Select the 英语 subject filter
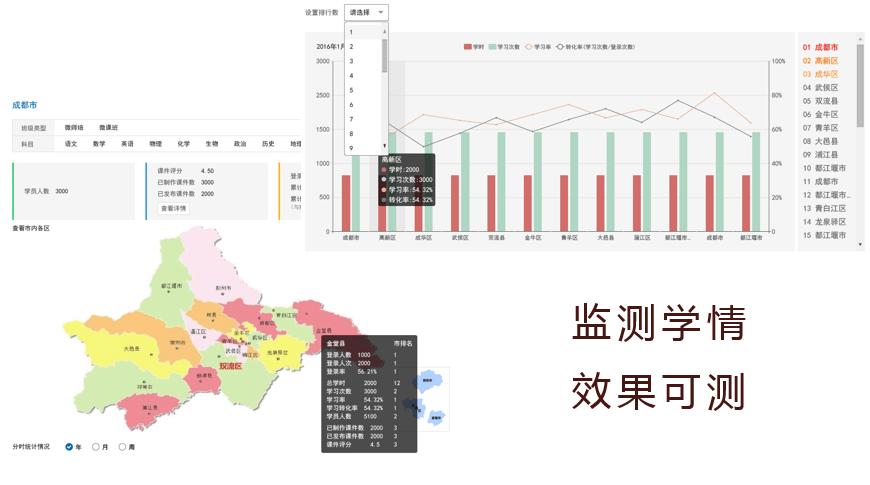Image resolution: width=870 pixels, height=485 pixels. pos(128,144)
